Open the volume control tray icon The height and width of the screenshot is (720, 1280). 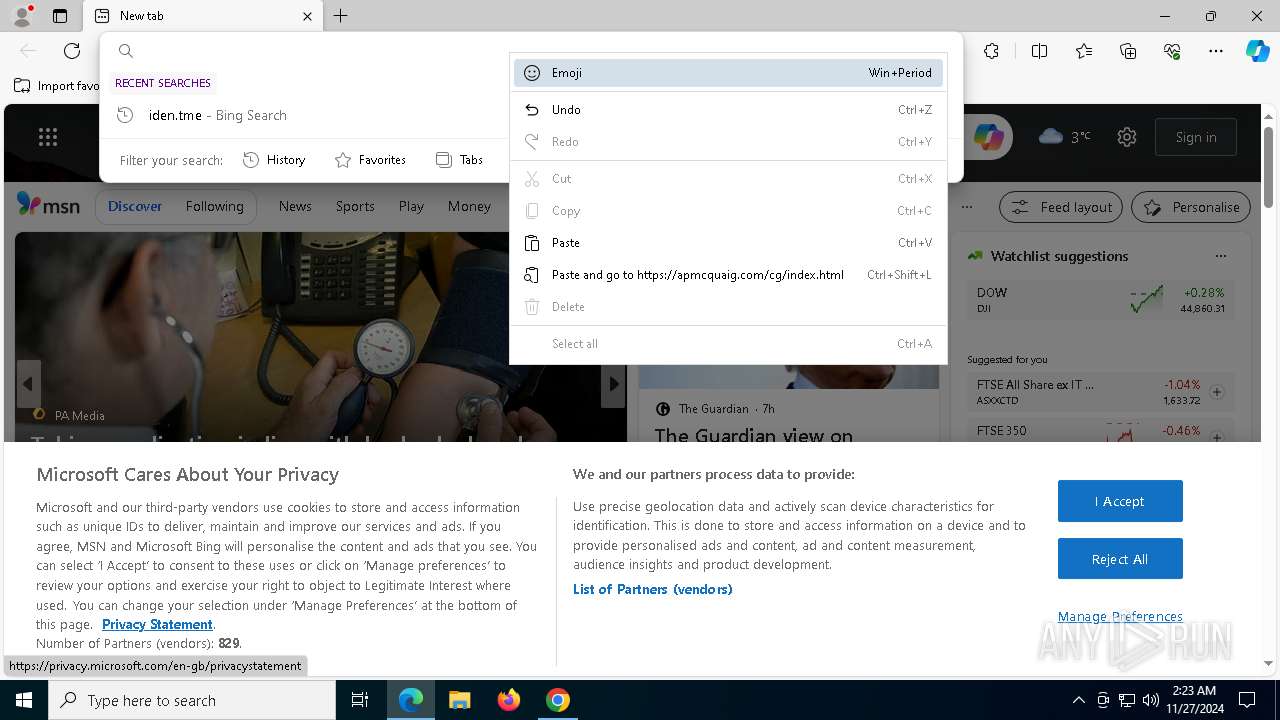1150,700
